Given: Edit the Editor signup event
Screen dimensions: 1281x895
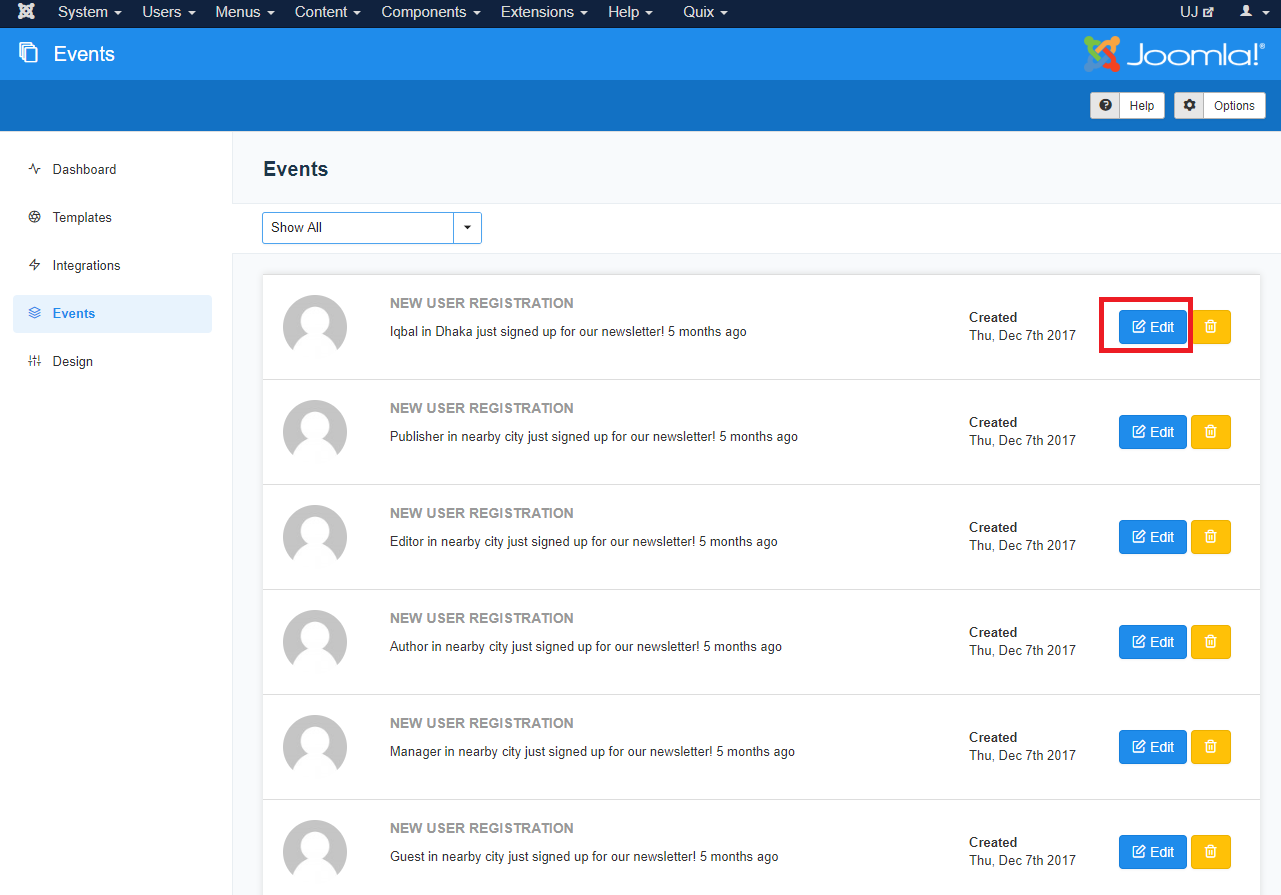Looking at the screenshot, I should 1152,537.
